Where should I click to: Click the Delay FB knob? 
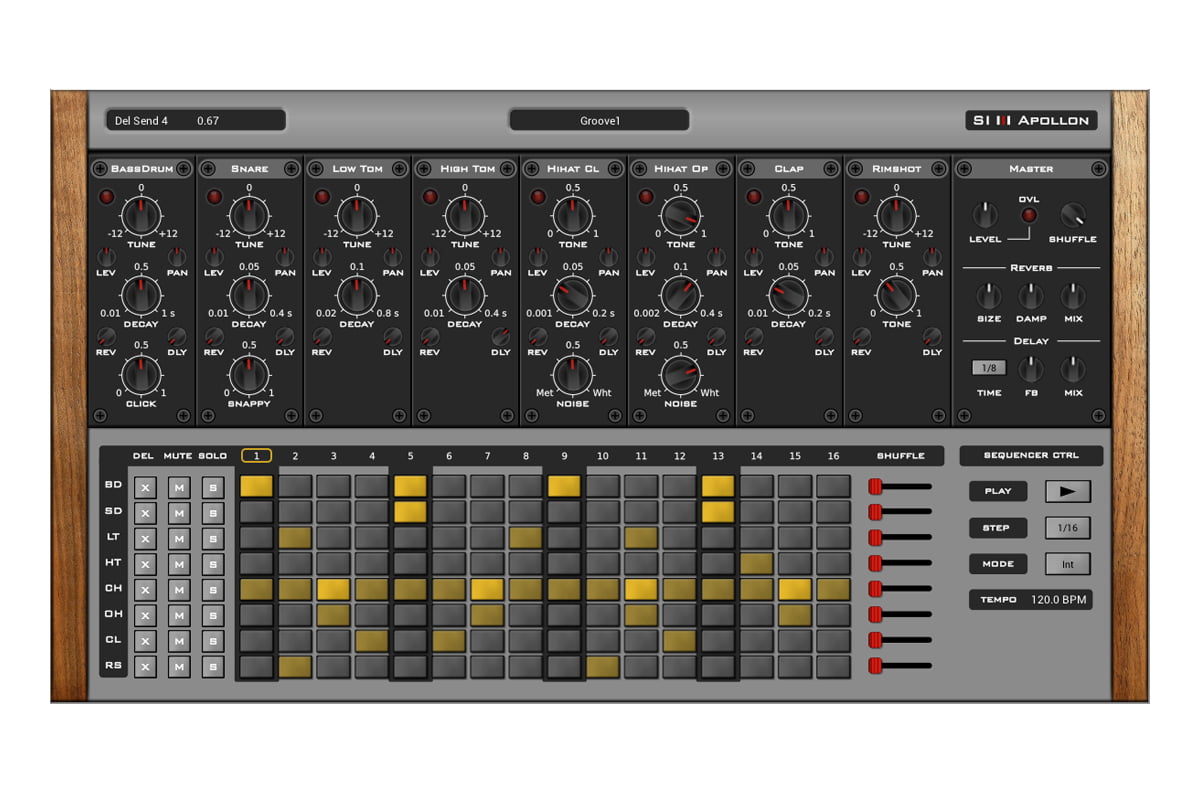pos(1031,369)
